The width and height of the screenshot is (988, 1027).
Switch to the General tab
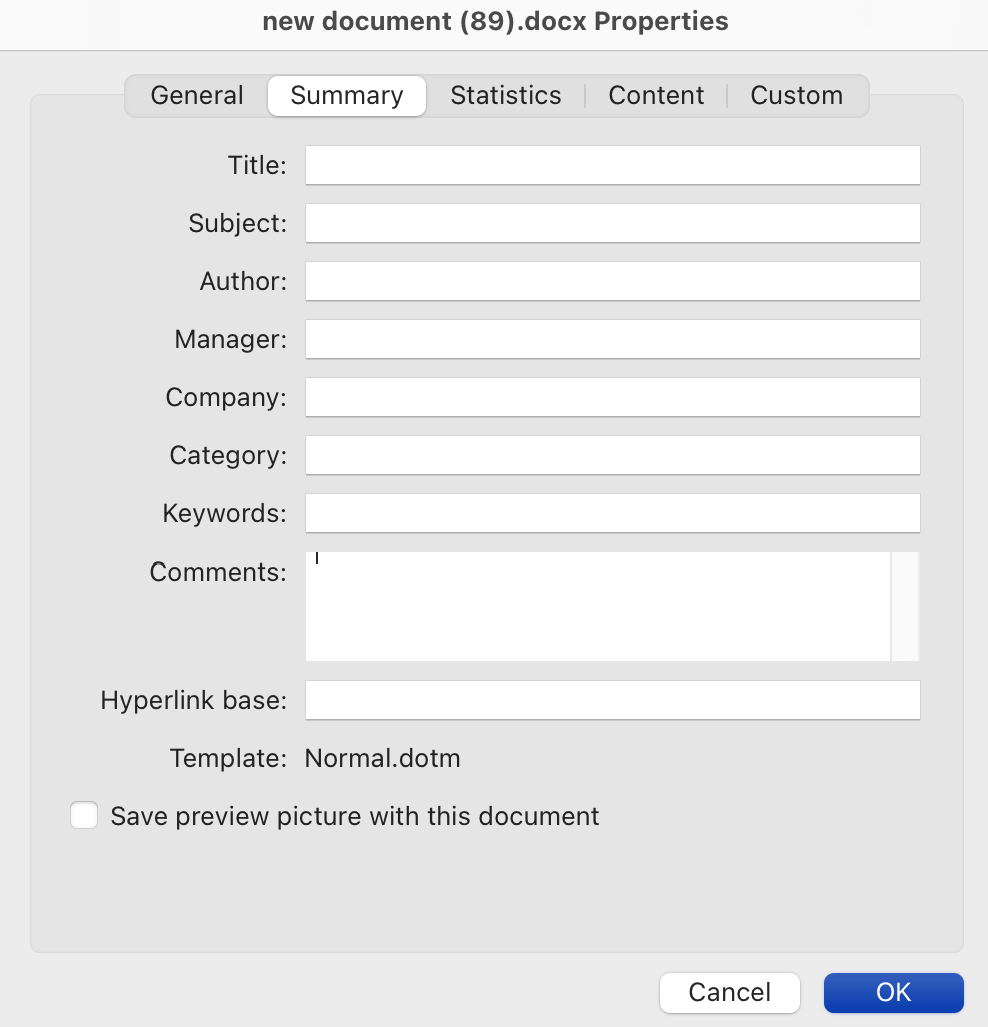coord(197,96)
